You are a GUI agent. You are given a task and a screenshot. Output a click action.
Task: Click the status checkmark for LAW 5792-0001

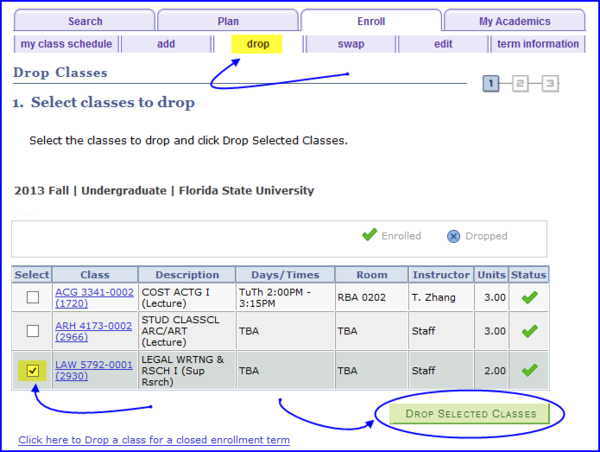tap(529, 370)
